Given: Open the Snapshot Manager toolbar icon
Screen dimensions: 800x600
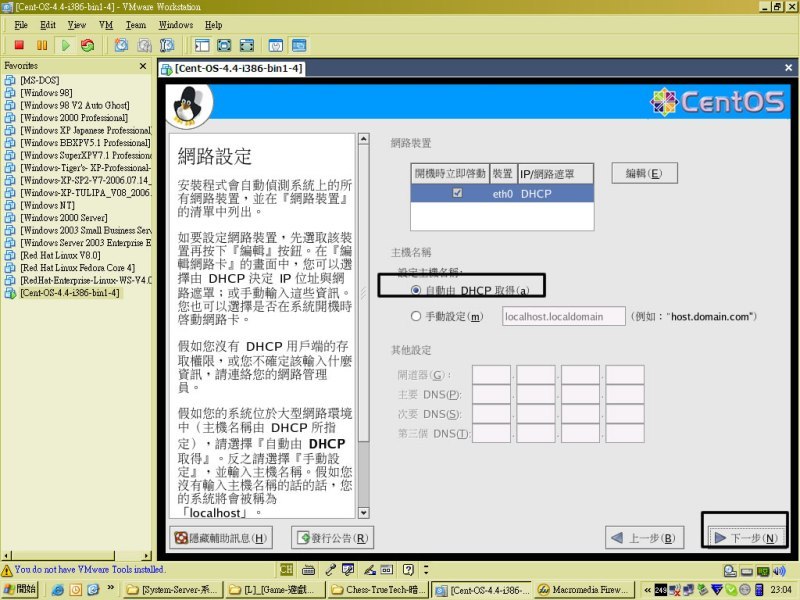Looking at the screenshot, I should click(x=167, y=45).
